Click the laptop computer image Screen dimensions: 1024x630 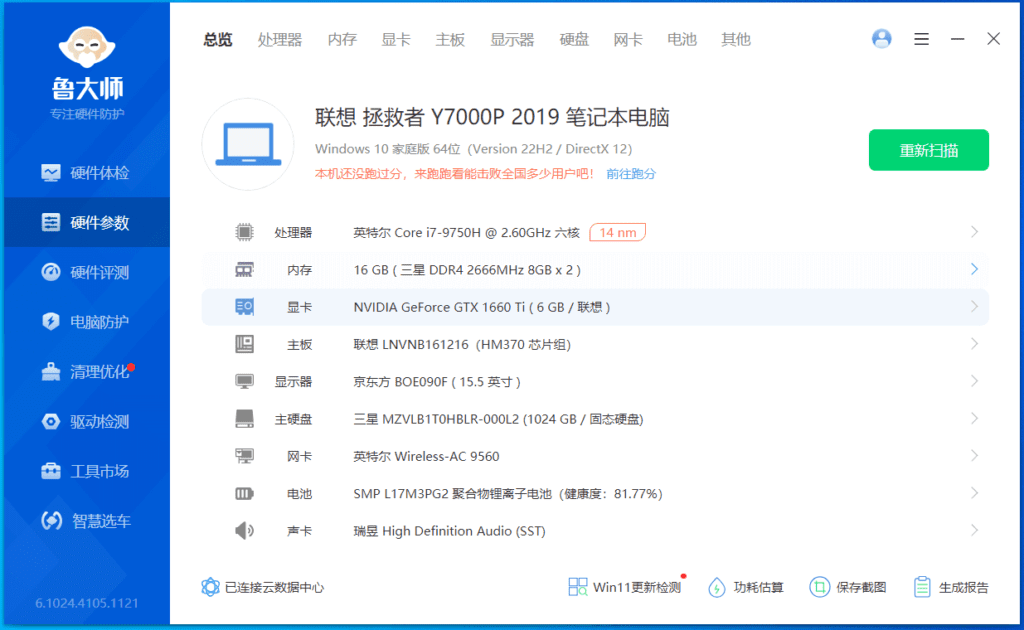pyautogui.click(x=248, y=144)
